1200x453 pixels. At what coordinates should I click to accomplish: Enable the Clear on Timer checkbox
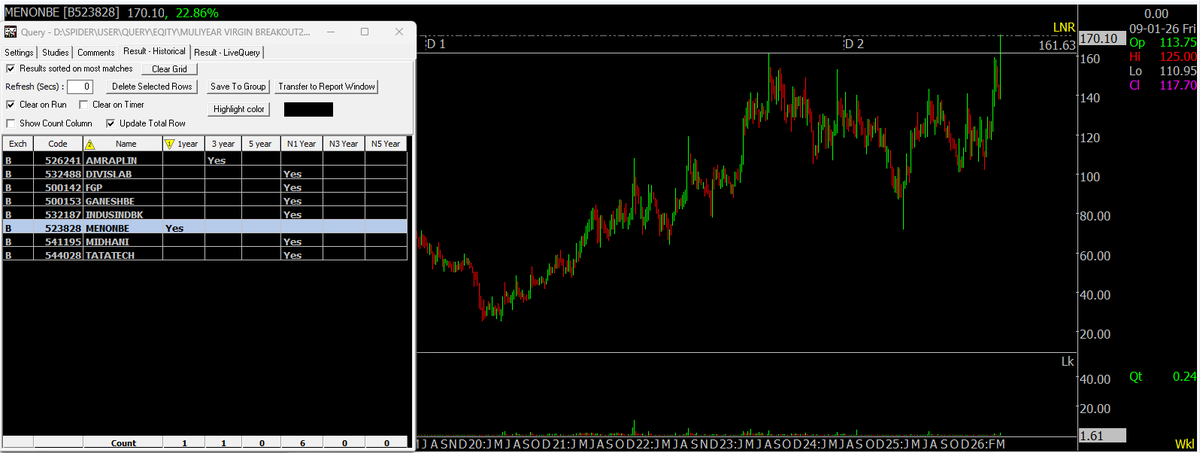tap(84, 104)
